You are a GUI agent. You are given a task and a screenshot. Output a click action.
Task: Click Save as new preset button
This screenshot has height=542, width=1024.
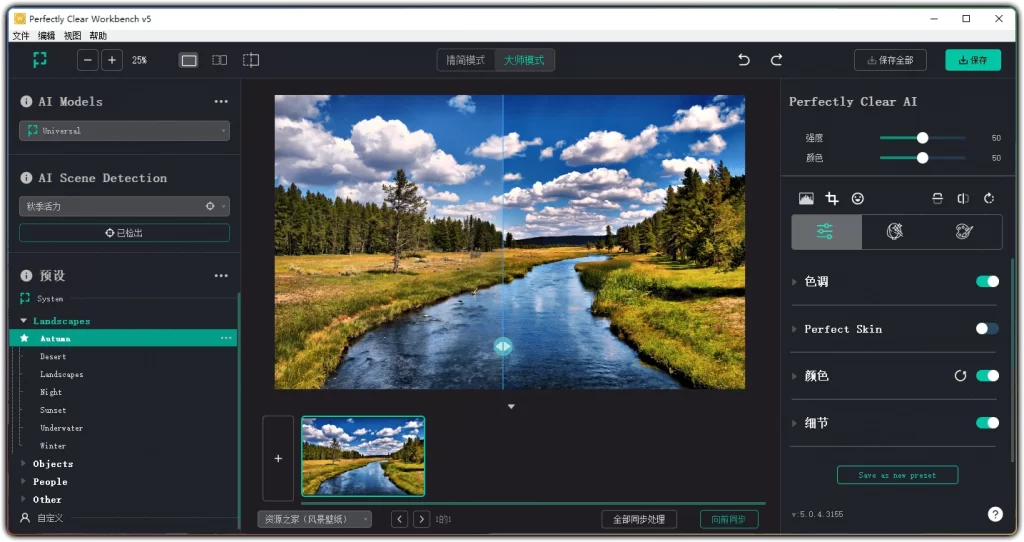(x=897, y=475)
